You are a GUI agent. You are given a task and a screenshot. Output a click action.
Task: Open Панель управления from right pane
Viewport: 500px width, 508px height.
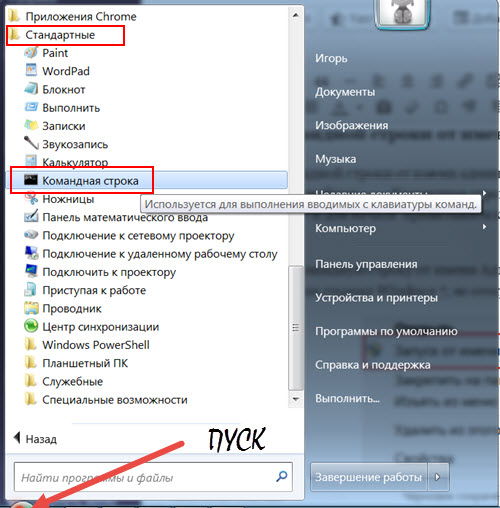tap(366, 264)
